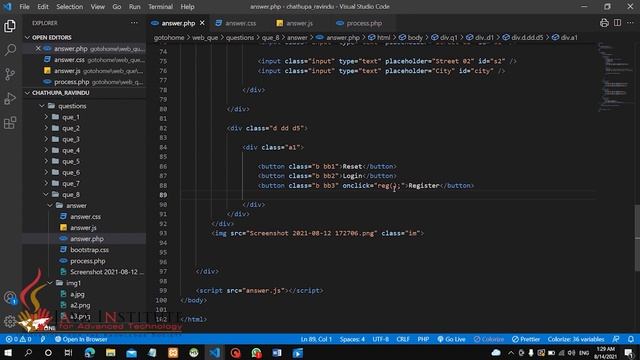This screenshot has height=360, width=640.
Task: Open Windows Start menu
Action: coord(8,353)
